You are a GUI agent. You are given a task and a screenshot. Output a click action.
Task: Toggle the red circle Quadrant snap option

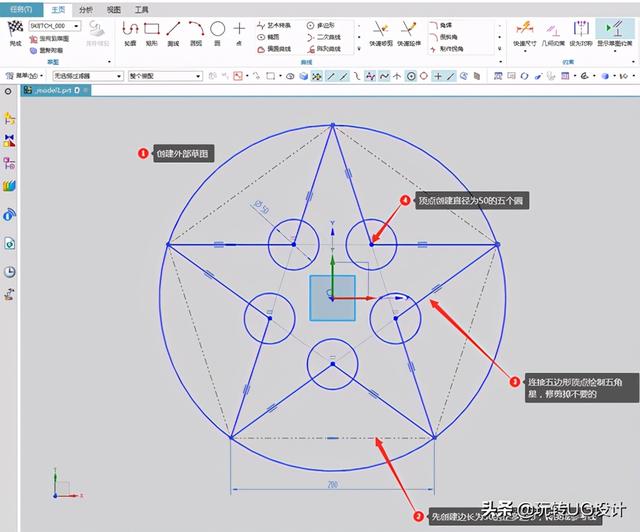pos(424,76)
